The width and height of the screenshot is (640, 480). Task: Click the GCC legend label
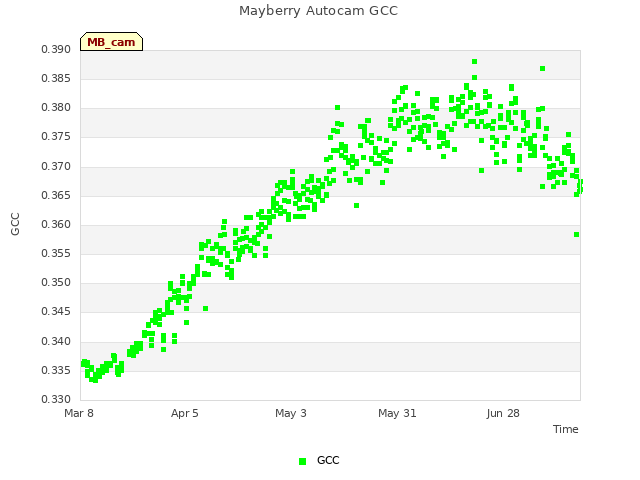[328, 460]
